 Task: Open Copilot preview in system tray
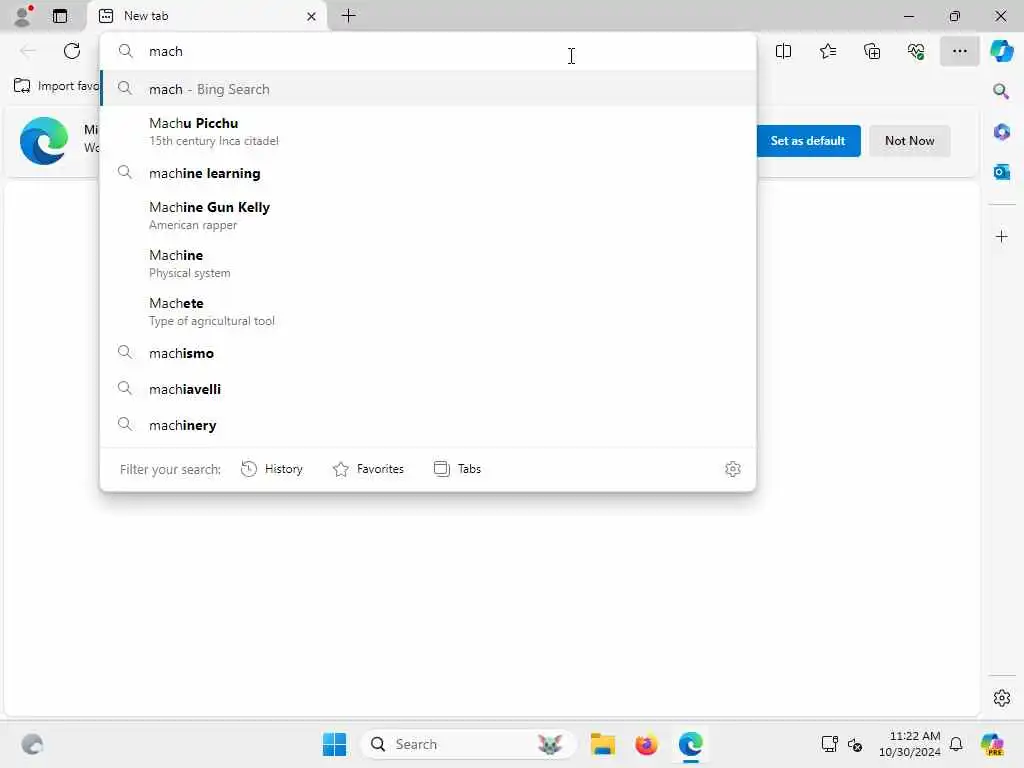click(993, 744)
